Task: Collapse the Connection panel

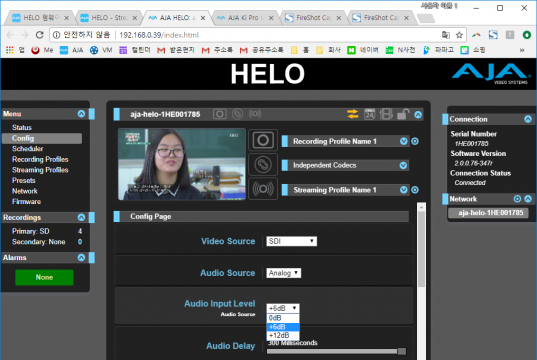Action: 528,119
